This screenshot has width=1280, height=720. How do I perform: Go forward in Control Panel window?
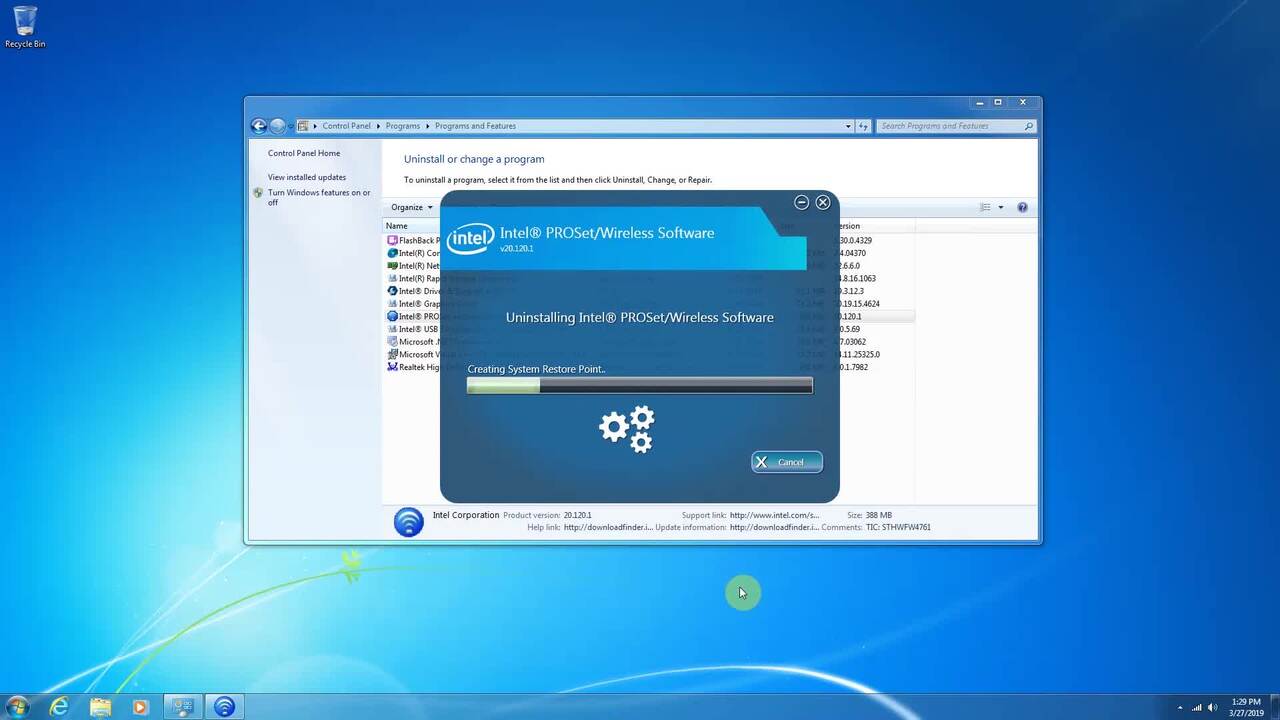278,126
